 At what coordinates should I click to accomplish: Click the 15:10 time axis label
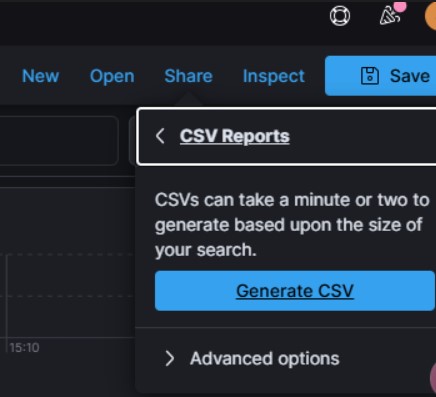click(24, 348)
